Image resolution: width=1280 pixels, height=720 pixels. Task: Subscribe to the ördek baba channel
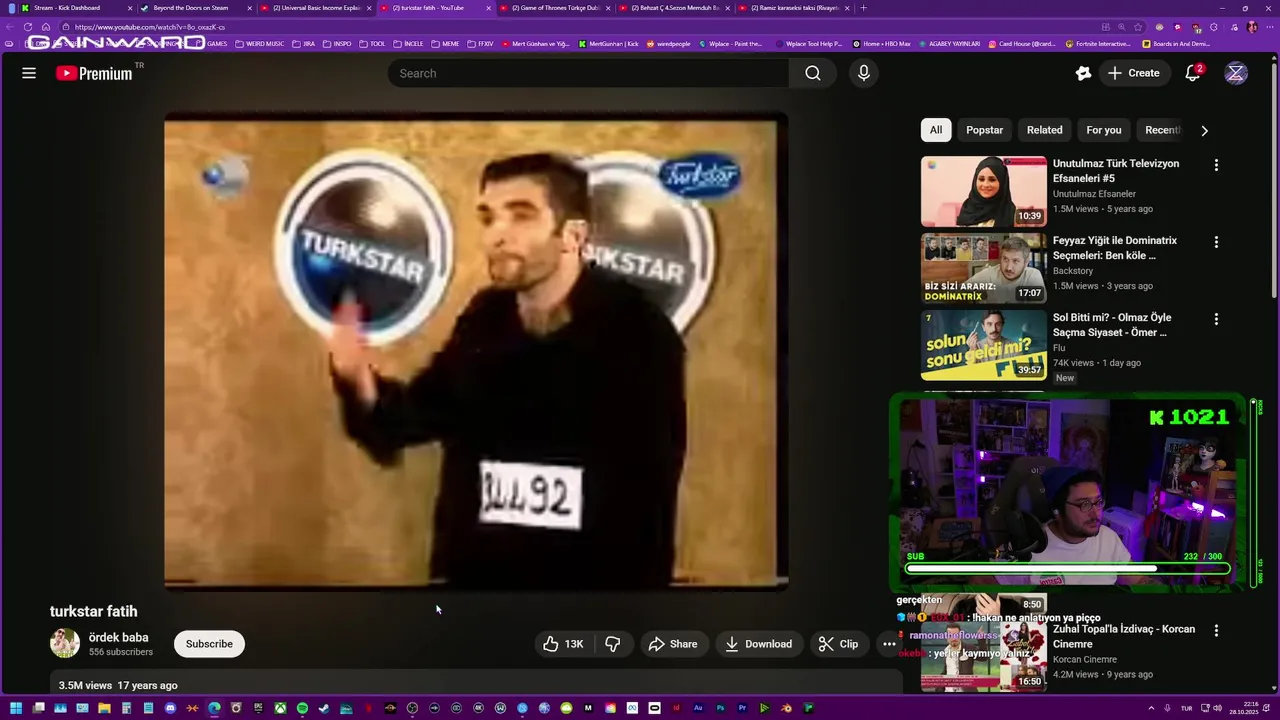(209, 644)
